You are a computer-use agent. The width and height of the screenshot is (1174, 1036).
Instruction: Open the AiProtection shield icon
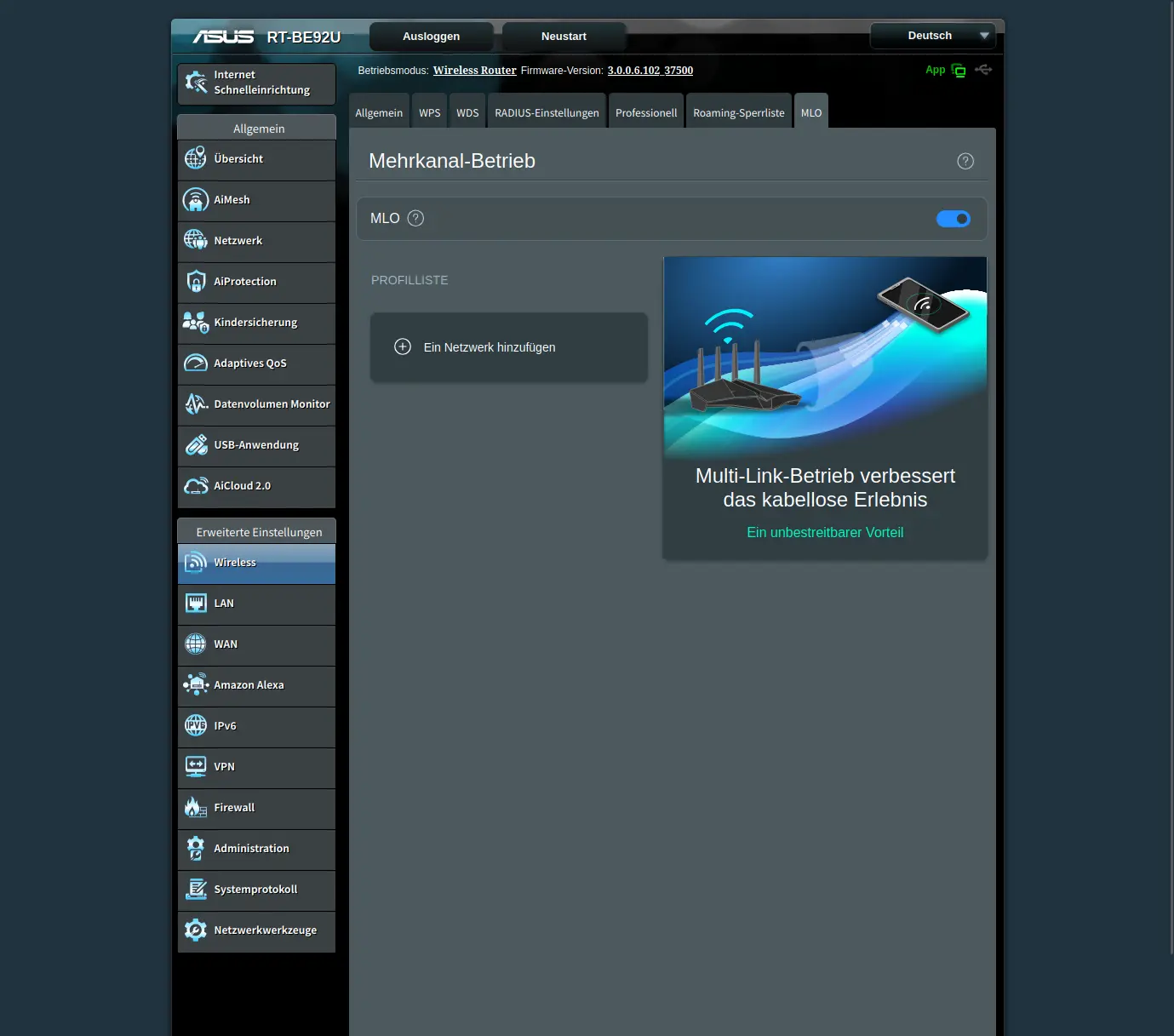[196, 282]
